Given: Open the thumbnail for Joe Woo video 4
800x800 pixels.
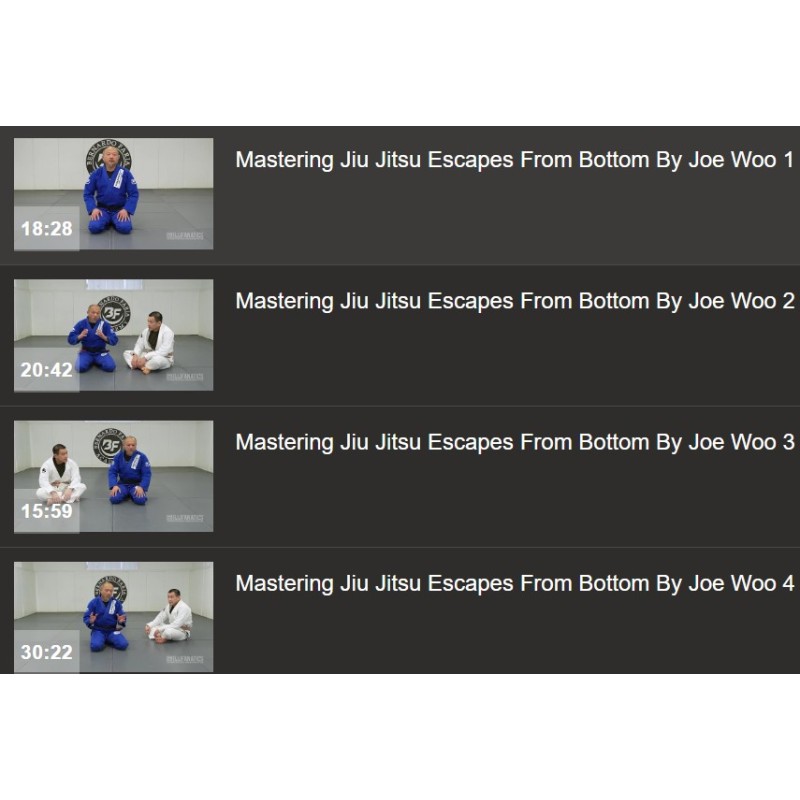Looking at the screenshot, I should coord(113,617).
